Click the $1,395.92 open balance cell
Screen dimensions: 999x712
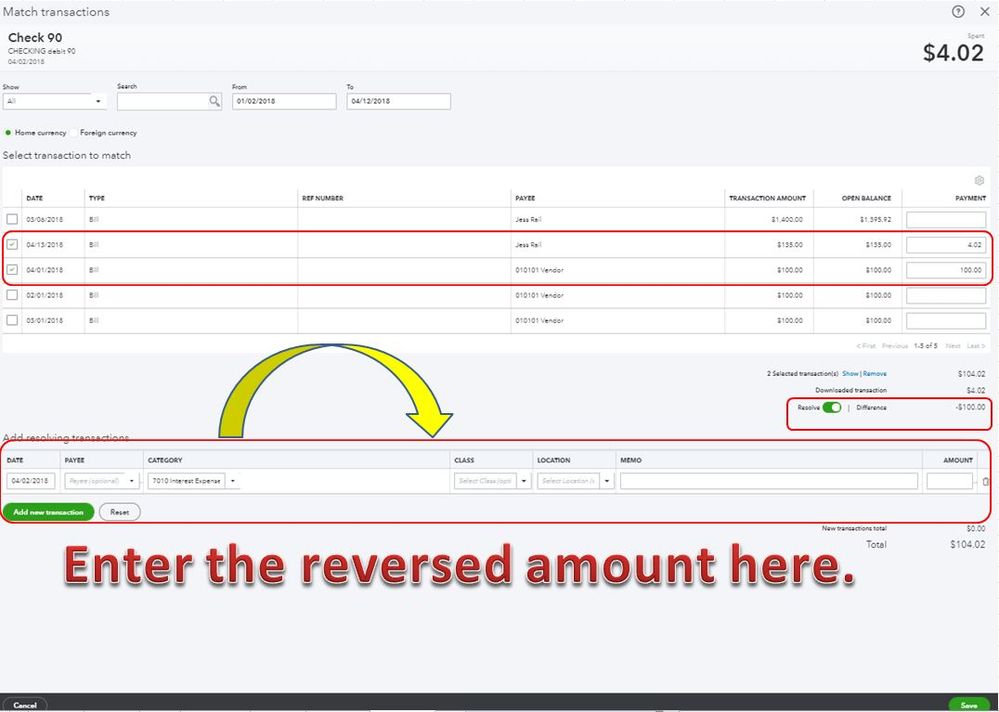[x=875, y=219]
